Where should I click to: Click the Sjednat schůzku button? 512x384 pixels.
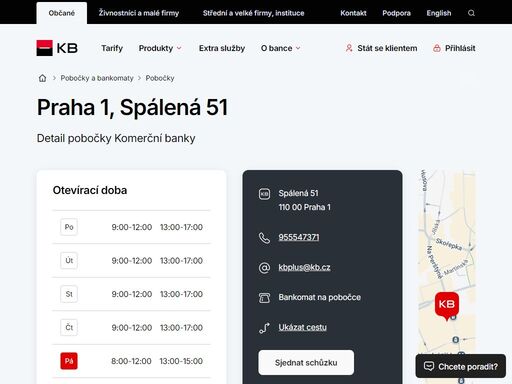pos(306,362)
